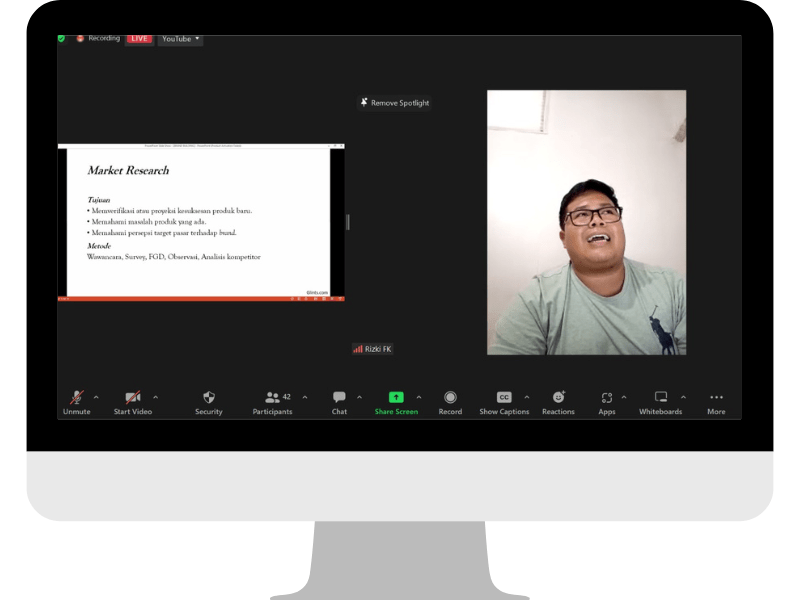Screen dimensions: 800x600
Task: Click the bullet 'Memahami masalah produk yang ada.'
Action: click(147, 222)
